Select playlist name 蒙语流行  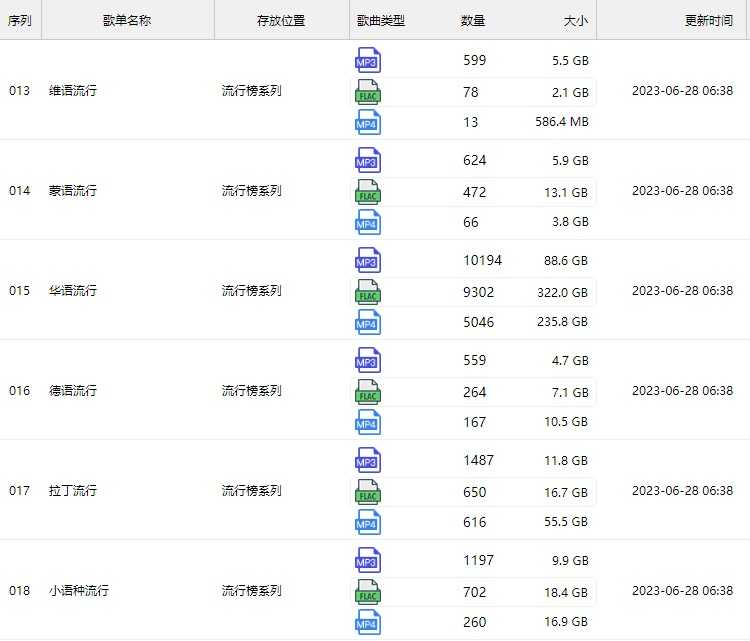tap(73, 190)
